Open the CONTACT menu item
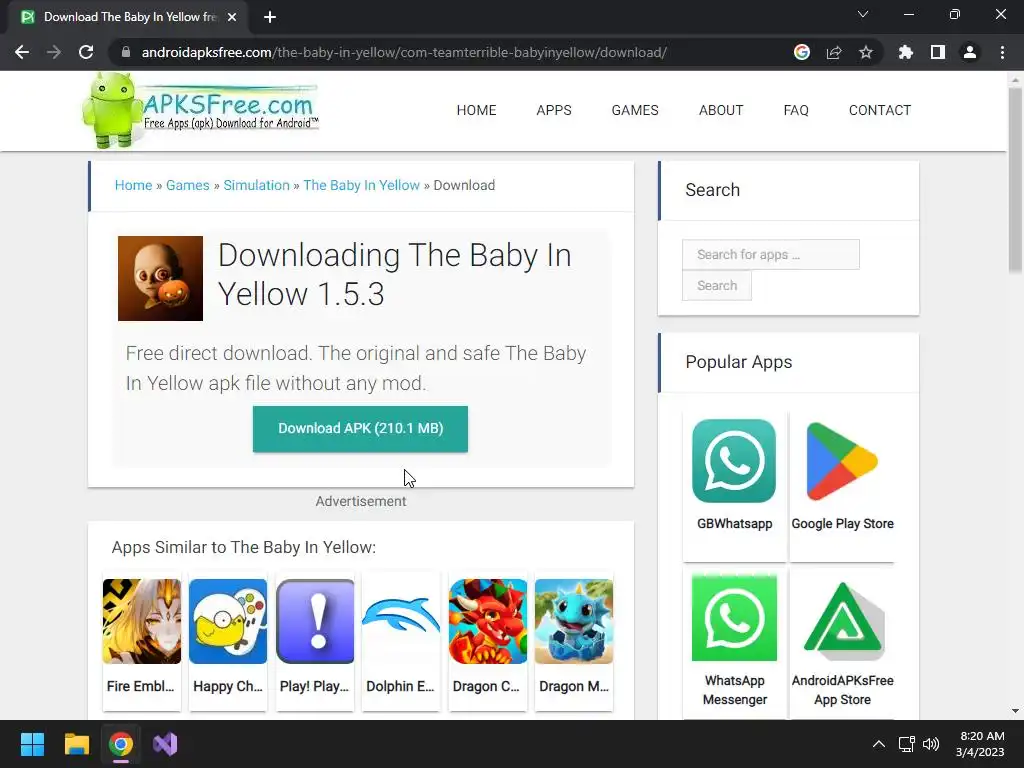Viewport: 1024px width, 768px height. pyautogui.click(x=880, y=110)
